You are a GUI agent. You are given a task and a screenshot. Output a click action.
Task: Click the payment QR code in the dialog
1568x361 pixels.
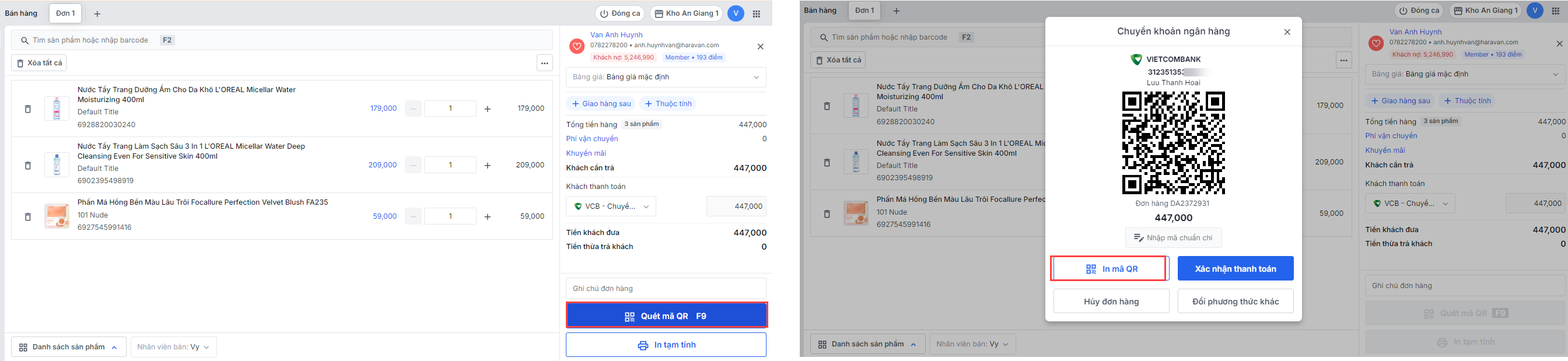pos(1173,143)
